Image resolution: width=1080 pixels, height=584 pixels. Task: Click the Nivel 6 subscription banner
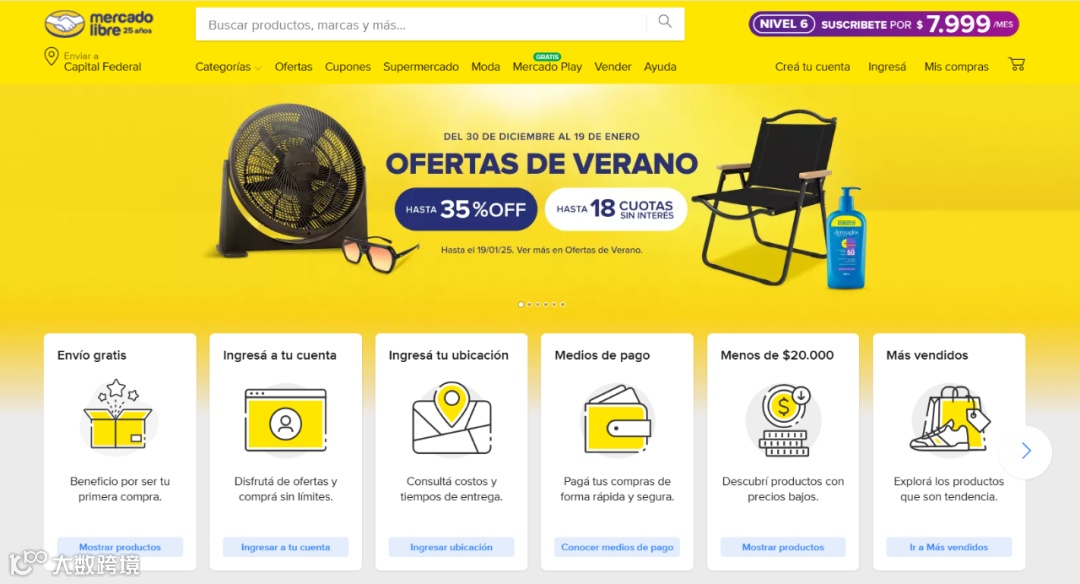[884, 24]
